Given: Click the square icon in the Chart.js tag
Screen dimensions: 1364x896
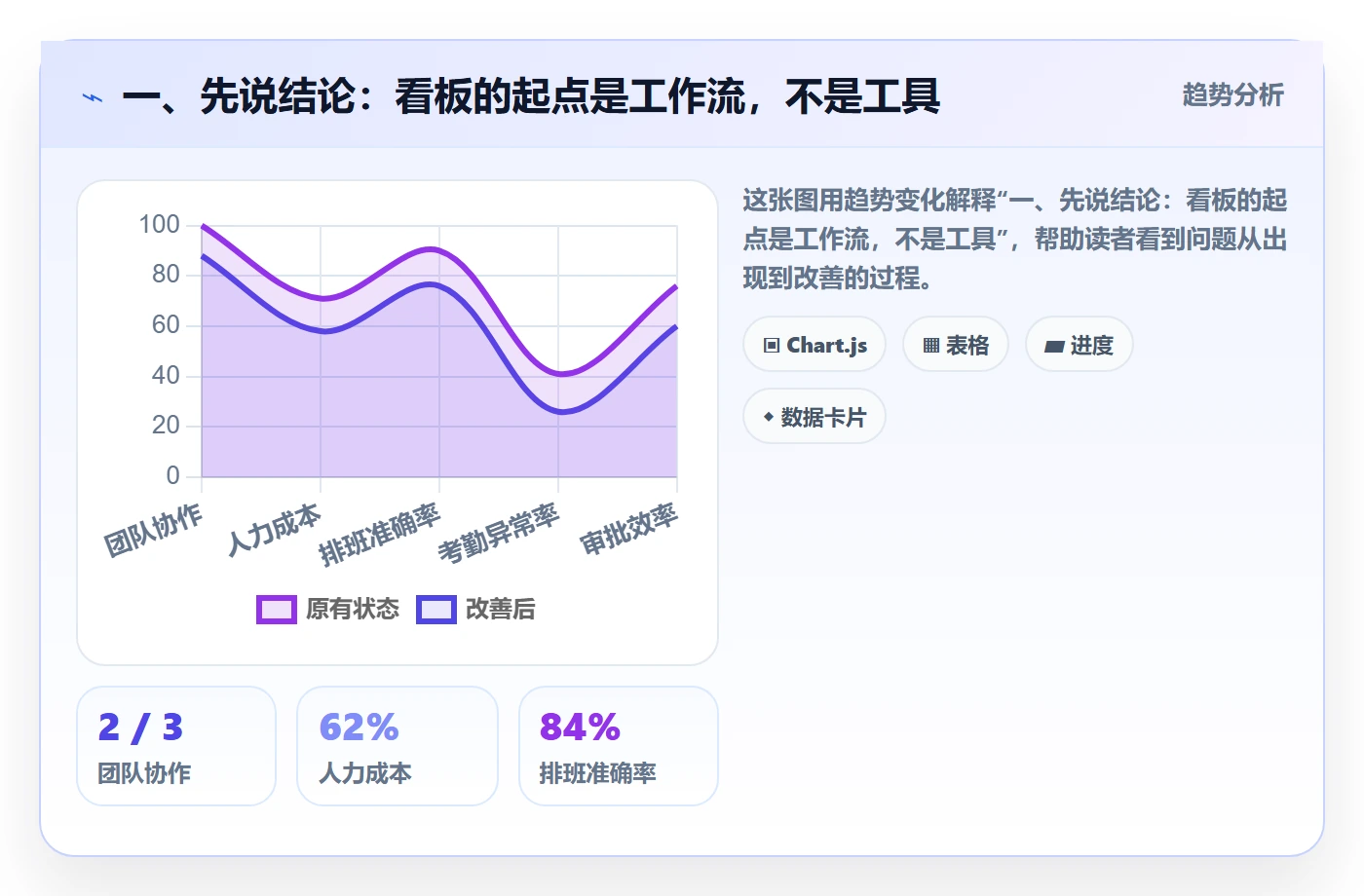Looking at the screenshot, I should (772, 346).
